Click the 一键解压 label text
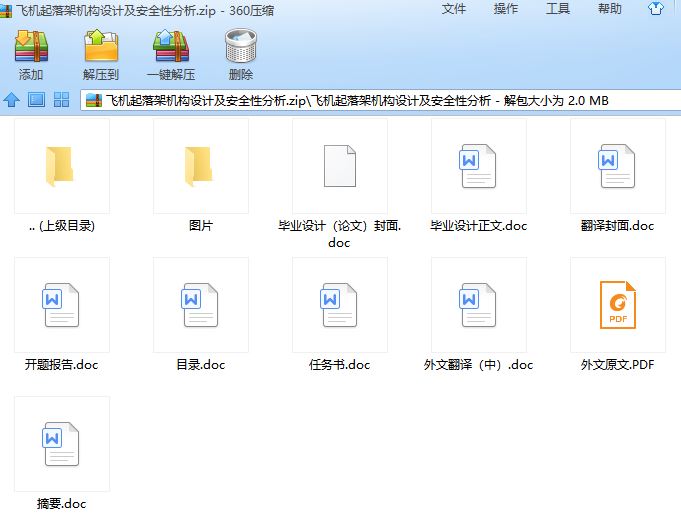 (x=171, y=75)
